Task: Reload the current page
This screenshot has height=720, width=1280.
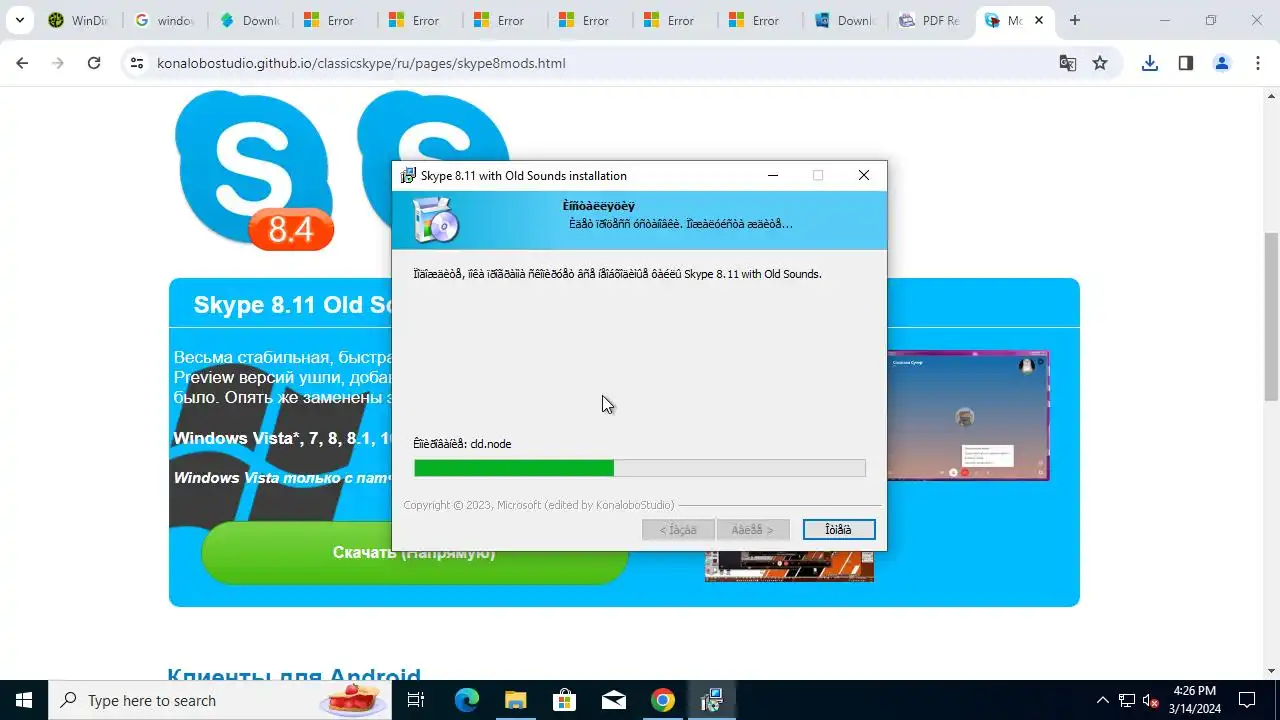Action: 94,63
